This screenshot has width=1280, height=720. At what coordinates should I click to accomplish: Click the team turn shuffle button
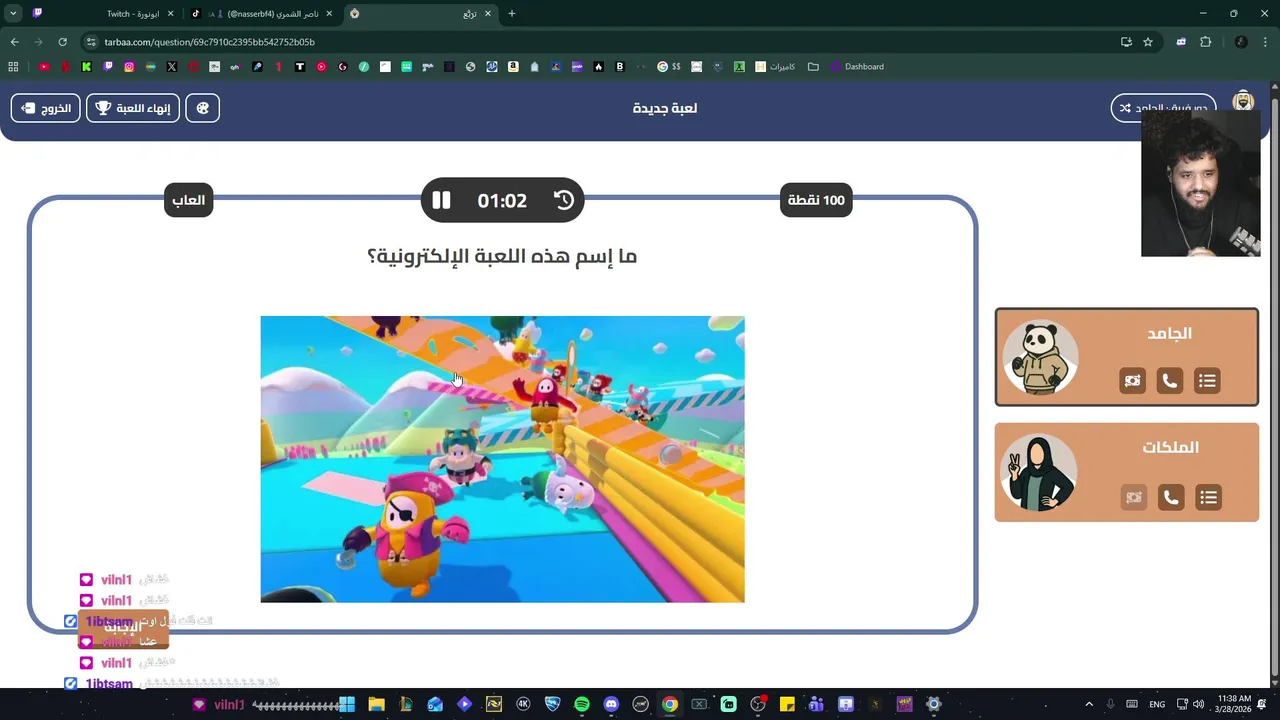(x=1163, y=108)
